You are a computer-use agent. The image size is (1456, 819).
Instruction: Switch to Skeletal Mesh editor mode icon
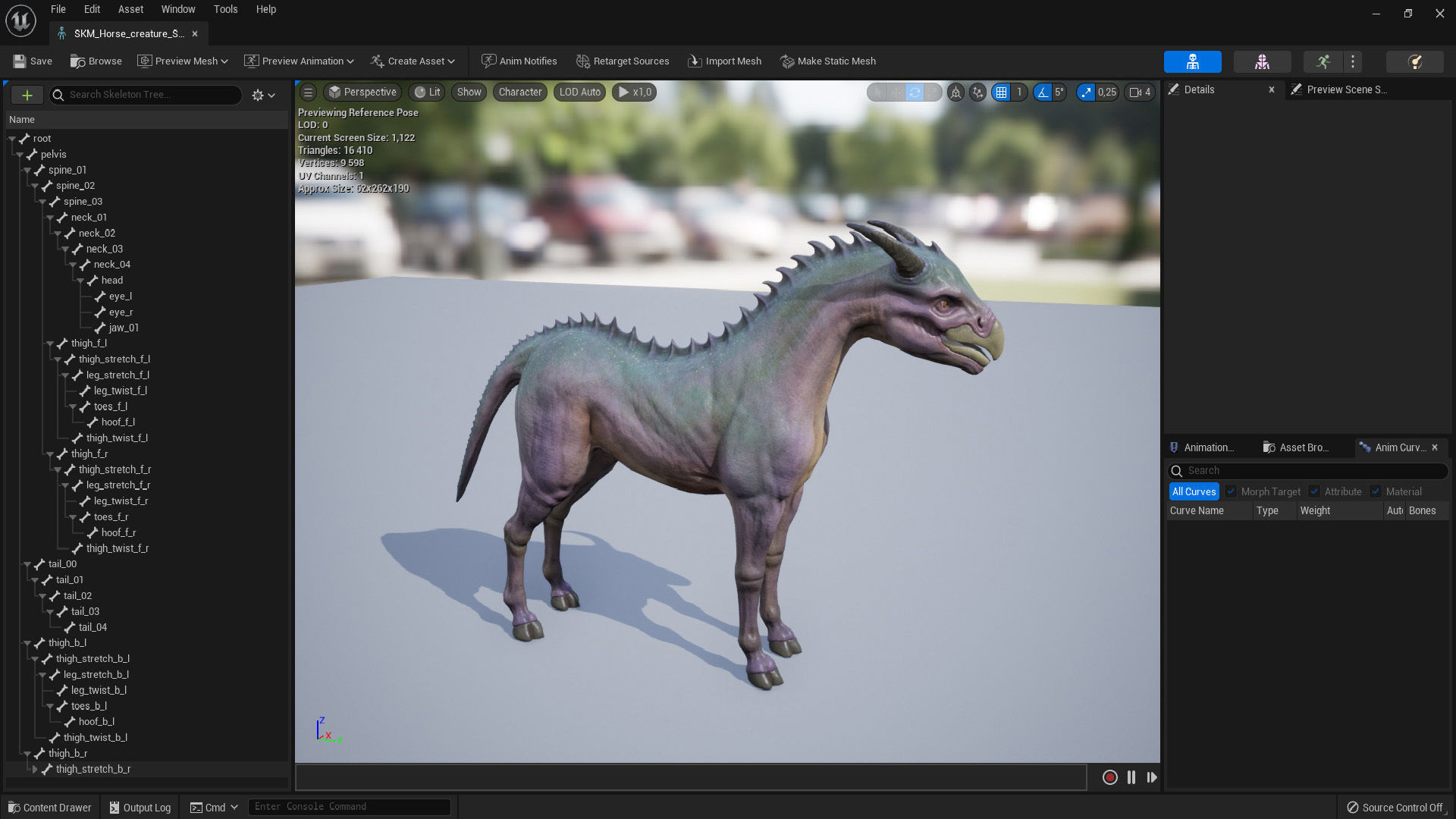pyautogui.click(x=1262, y=61)
